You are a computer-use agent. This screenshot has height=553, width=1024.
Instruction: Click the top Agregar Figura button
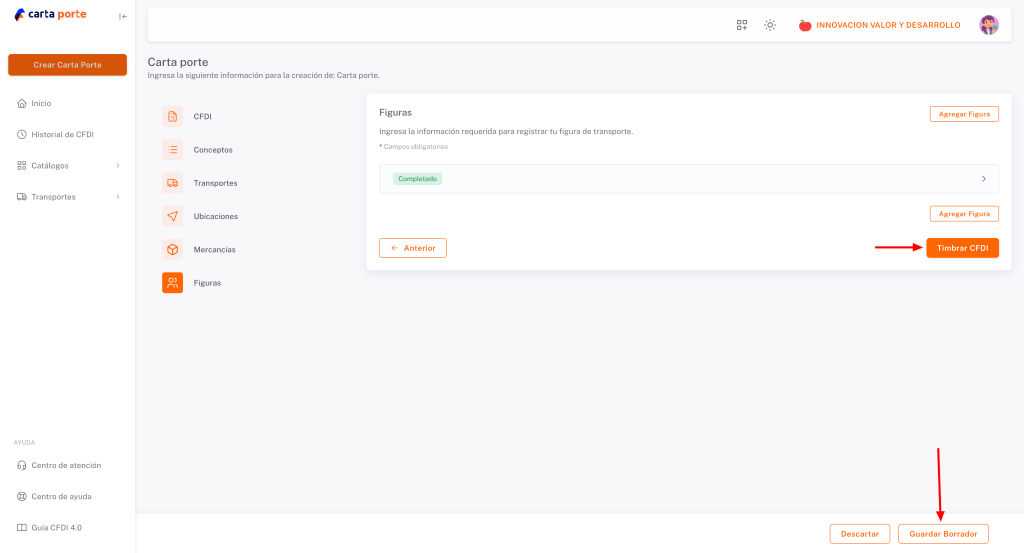(x=964, y=114)
